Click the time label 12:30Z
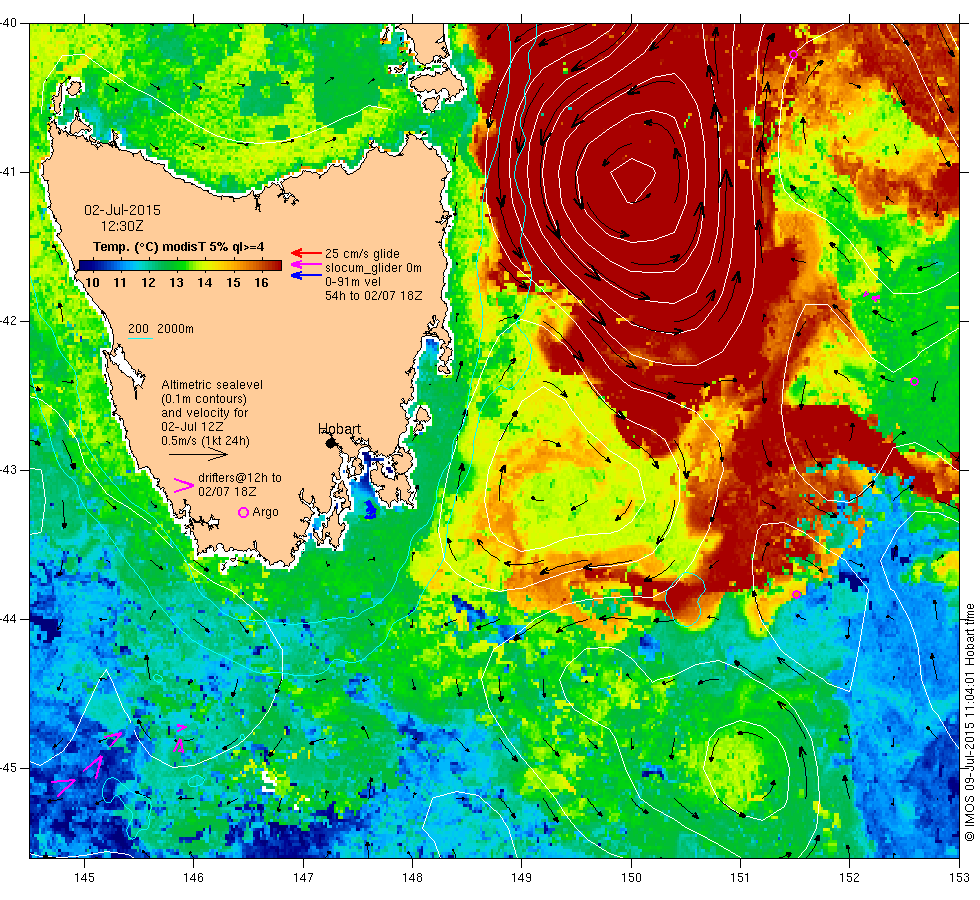The width and height of the screenshot is (980, 900). coord(122,226)
